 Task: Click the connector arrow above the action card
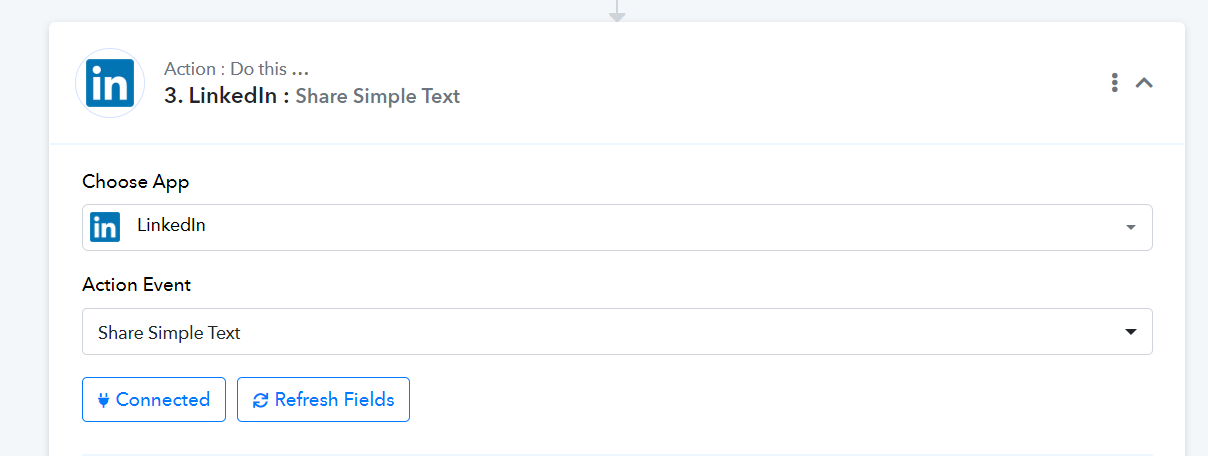[617, 10]
